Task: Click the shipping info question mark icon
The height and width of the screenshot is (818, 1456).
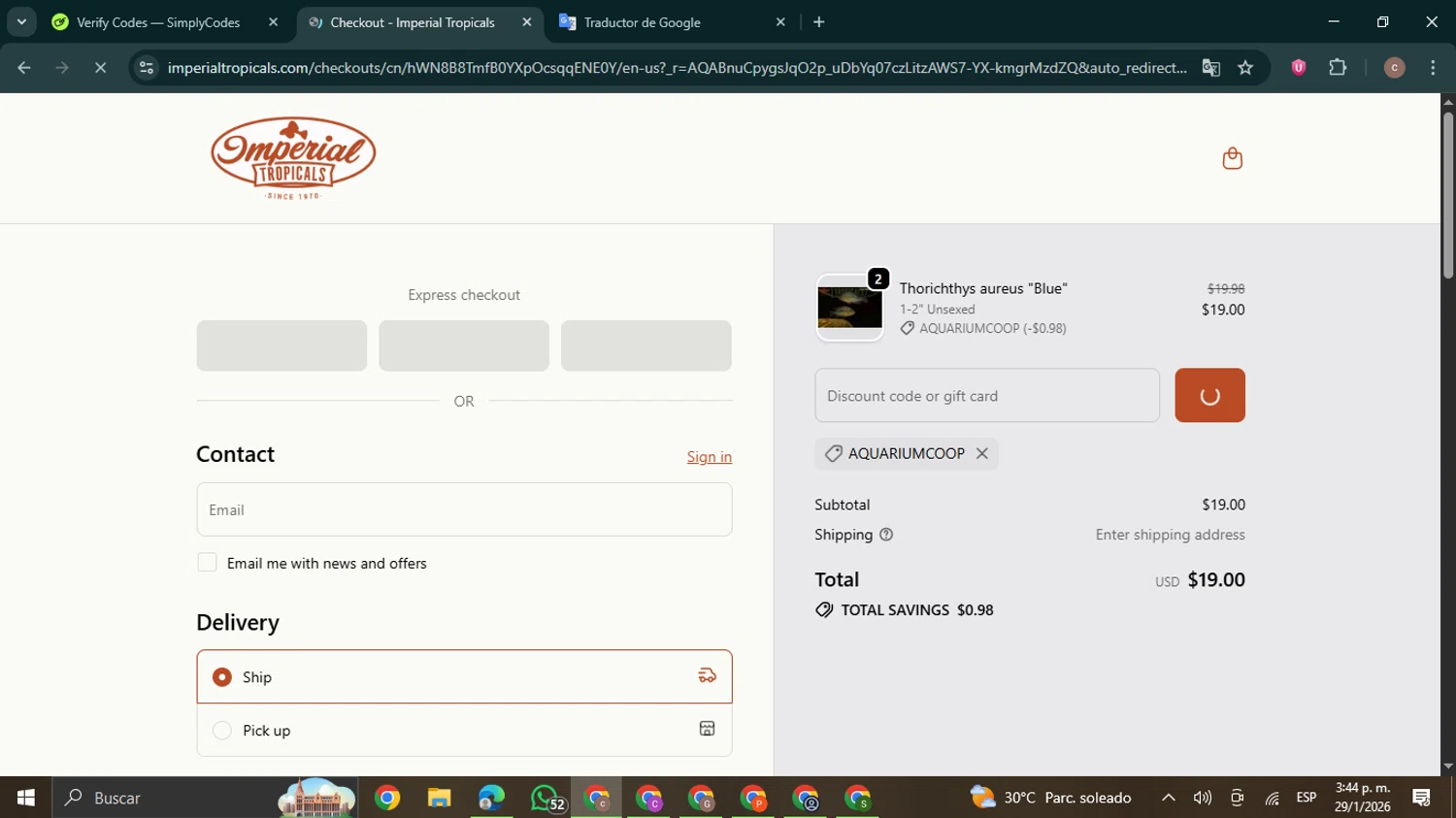Action: [x=885, y=535]
